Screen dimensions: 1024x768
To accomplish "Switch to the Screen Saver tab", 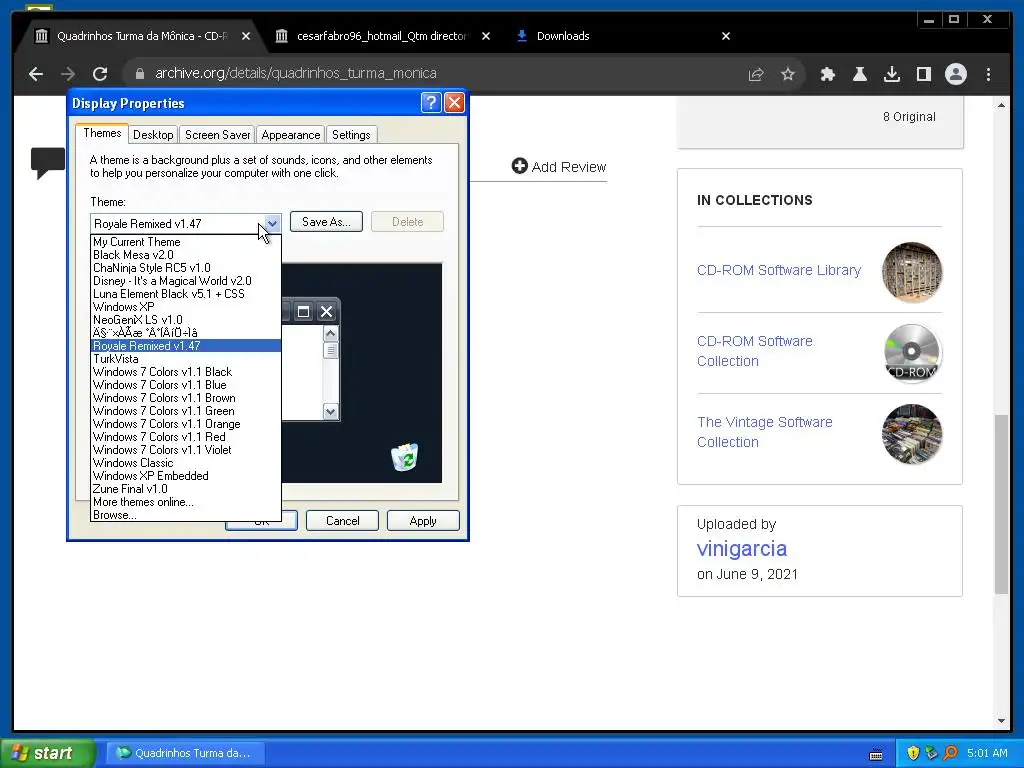I will [x=217, y=135].
